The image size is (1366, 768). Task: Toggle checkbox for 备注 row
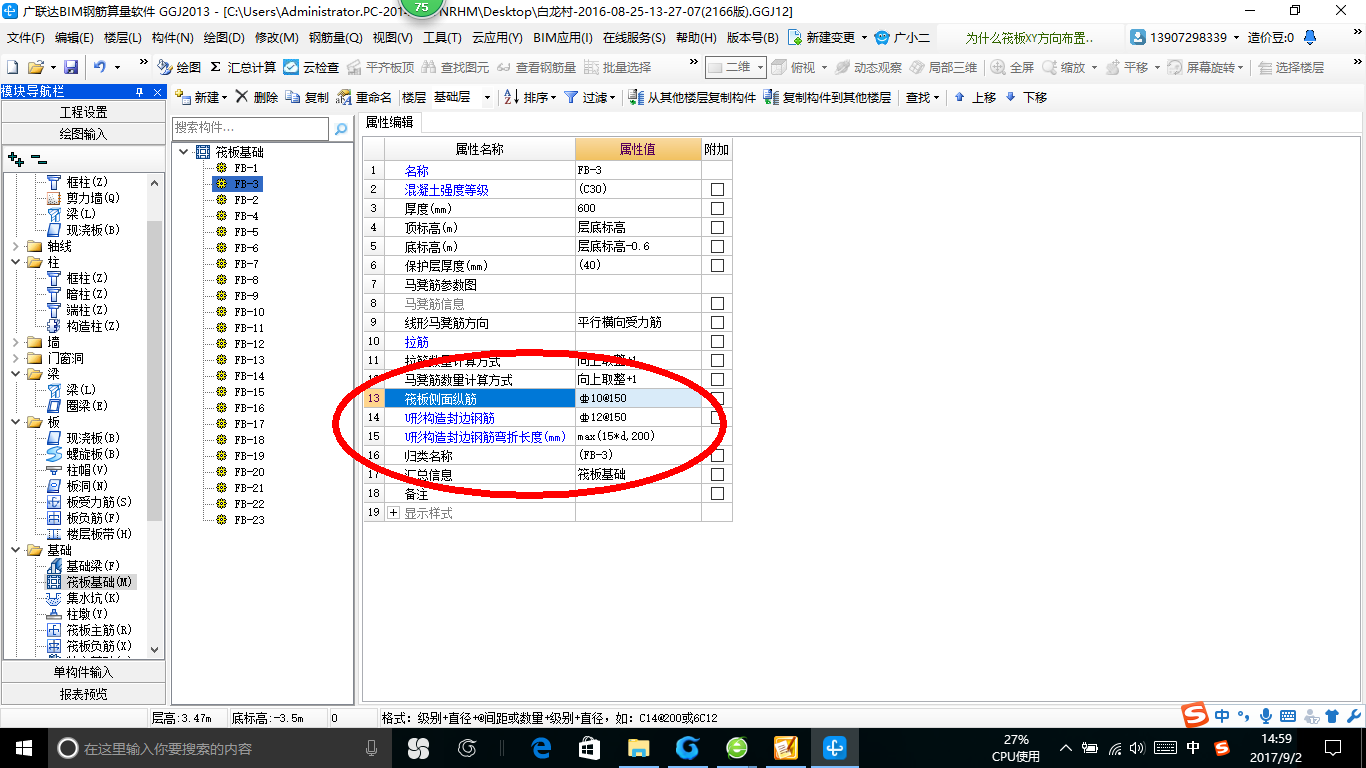(717, 494)
